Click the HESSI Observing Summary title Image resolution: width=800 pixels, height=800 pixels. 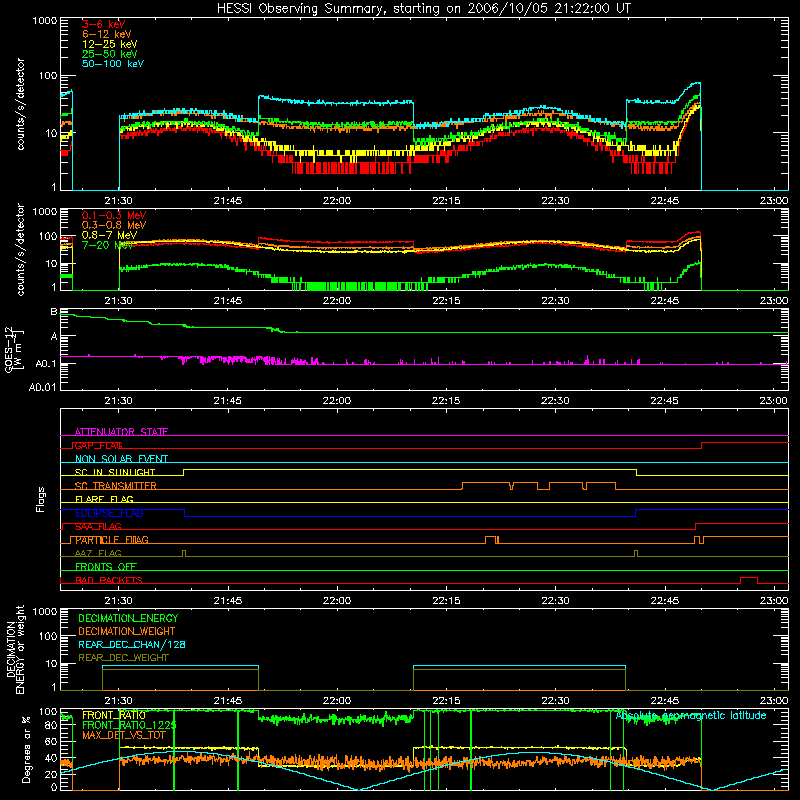(423, 9)
